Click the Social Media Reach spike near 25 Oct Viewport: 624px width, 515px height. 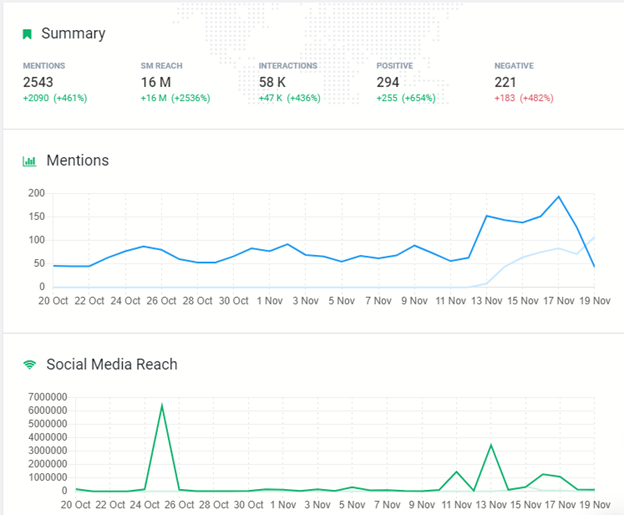(x=162, y=405)
